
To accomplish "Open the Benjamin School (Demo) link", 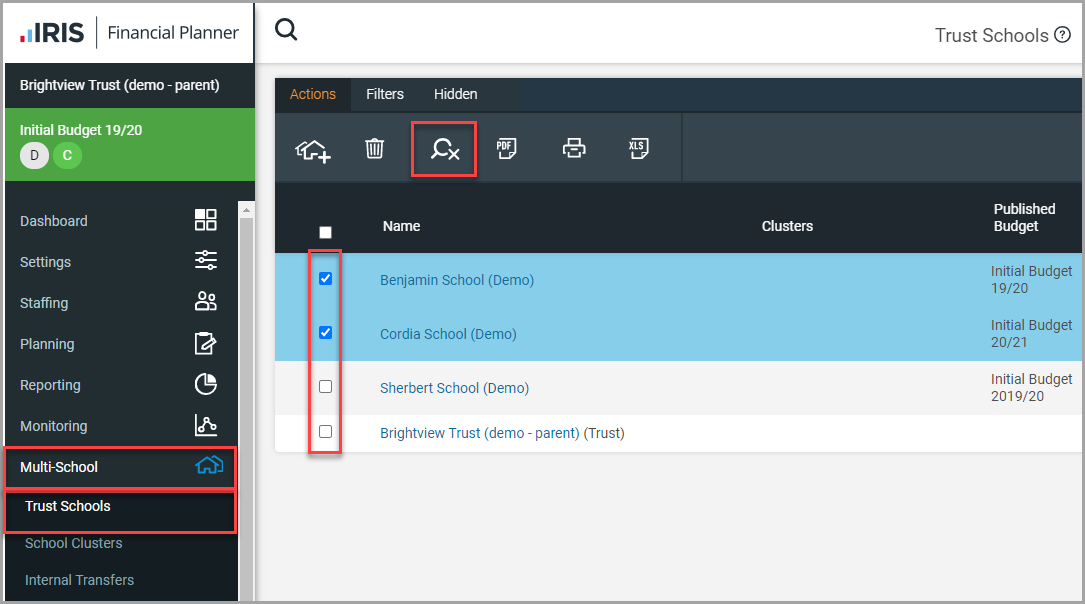I will [x=457, y=280].
